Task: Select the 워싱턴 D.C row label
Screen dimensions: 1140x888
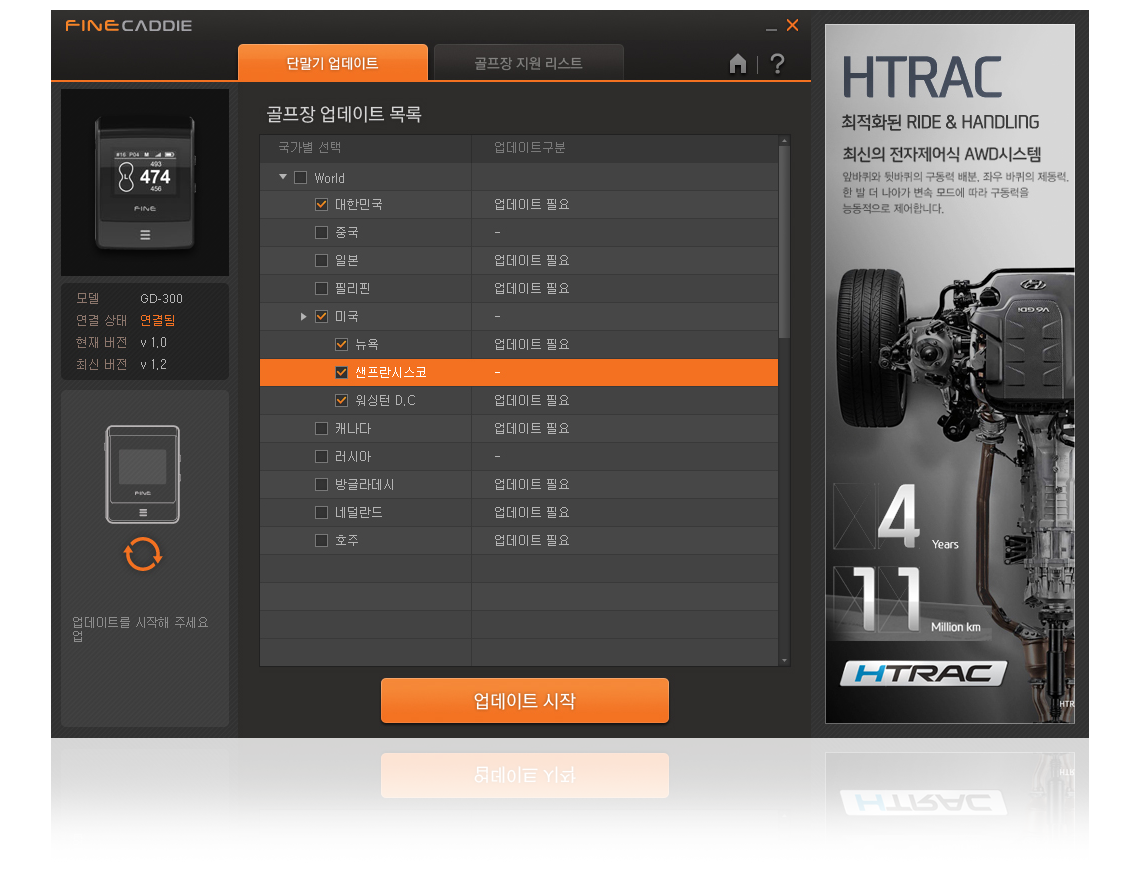Action: pos(385,401)
